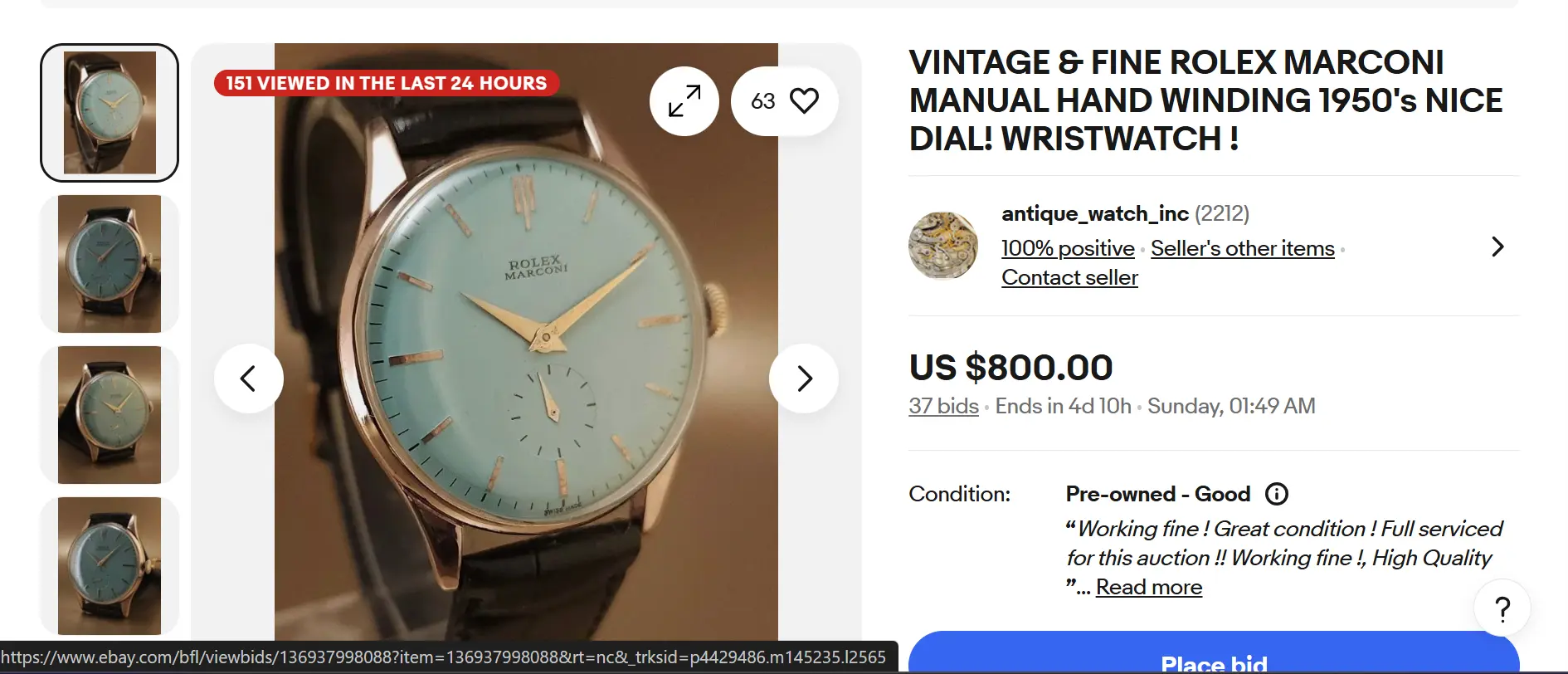
Task: Add item to watchlist via heart icon
Action: click(785, 101)
